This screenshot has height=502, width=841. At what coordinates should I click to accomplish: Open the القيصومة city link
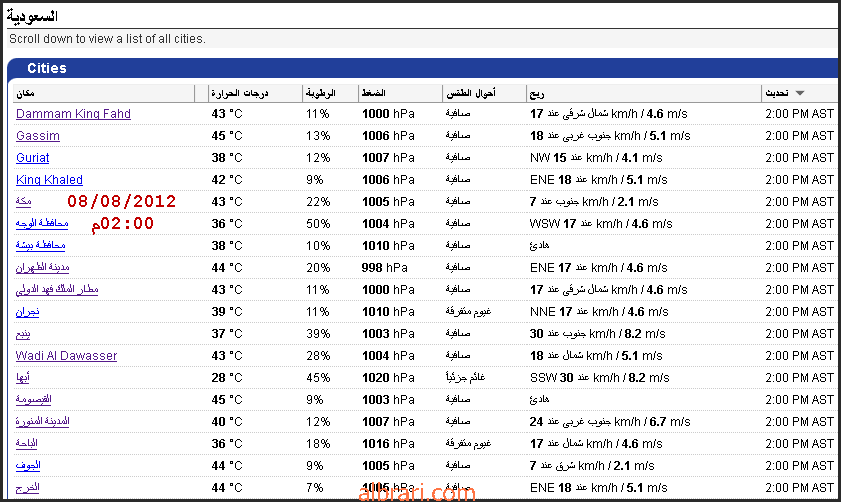[x=33, y=400]
